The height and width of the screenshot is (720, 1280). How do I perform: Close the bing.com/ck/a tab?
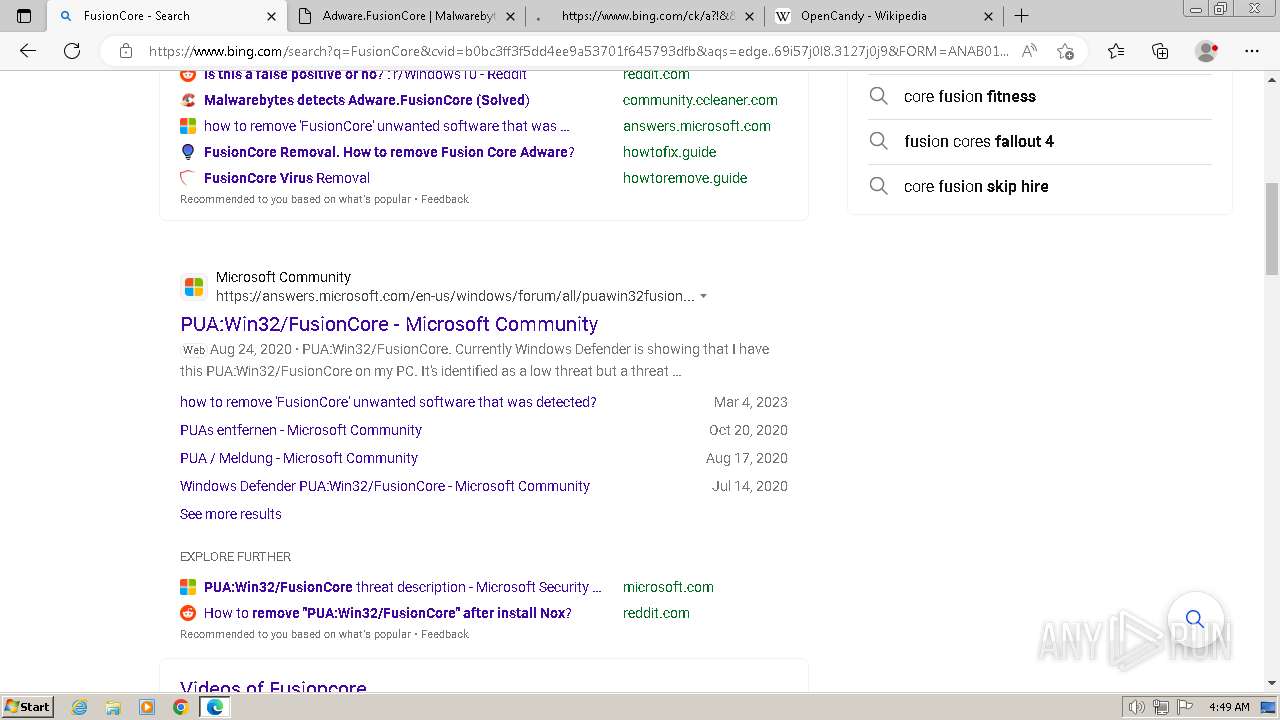point(749,16)
